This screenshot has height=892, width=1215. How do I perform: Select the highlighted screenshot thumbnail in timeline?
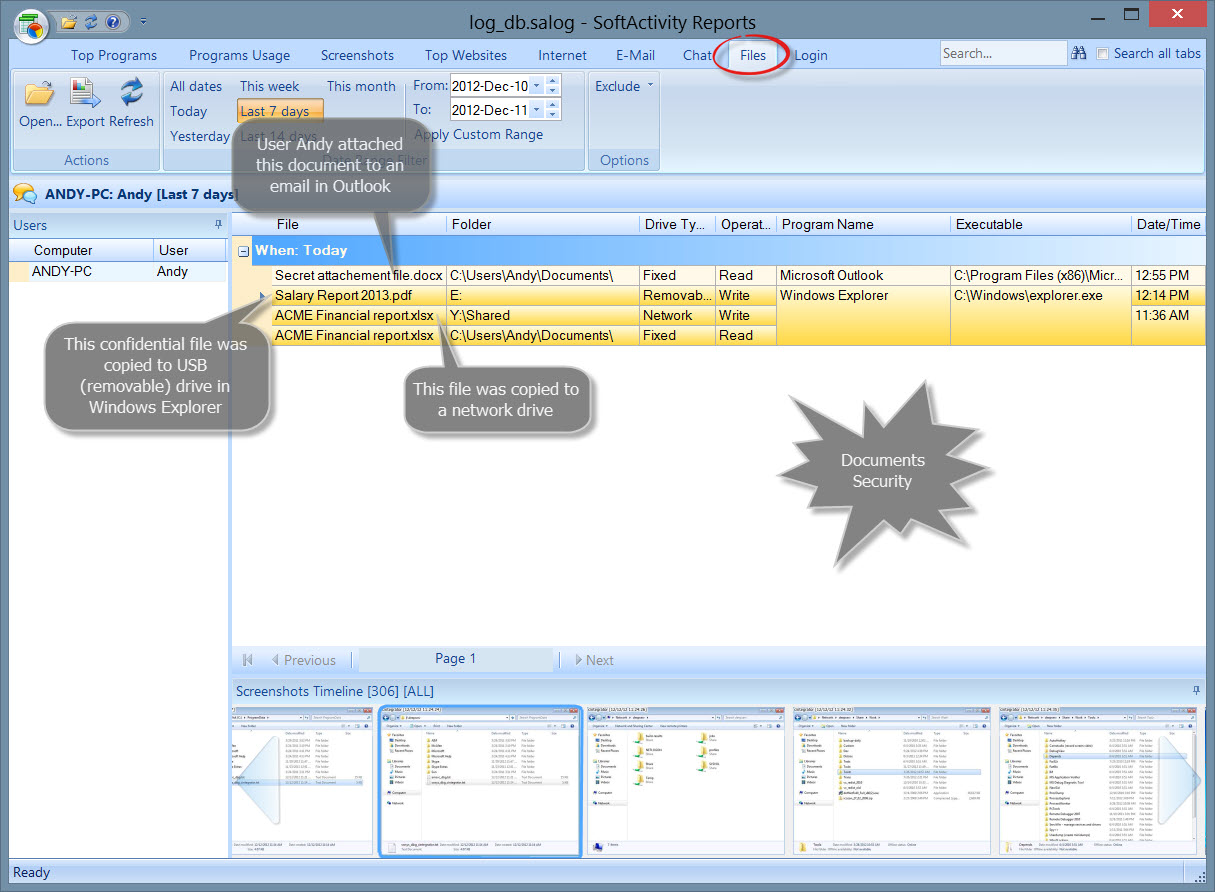[x=481, y=781]
